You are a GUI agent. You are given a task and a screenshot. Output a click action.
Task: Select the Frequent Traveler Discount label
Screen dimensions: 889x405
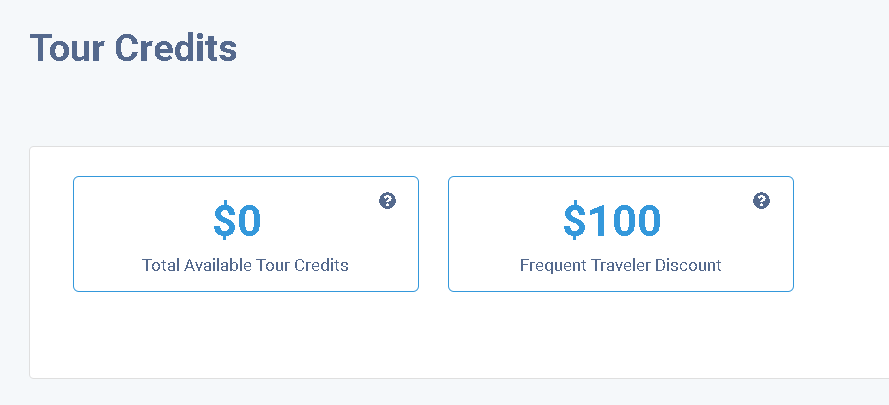[x=620, y=265]
